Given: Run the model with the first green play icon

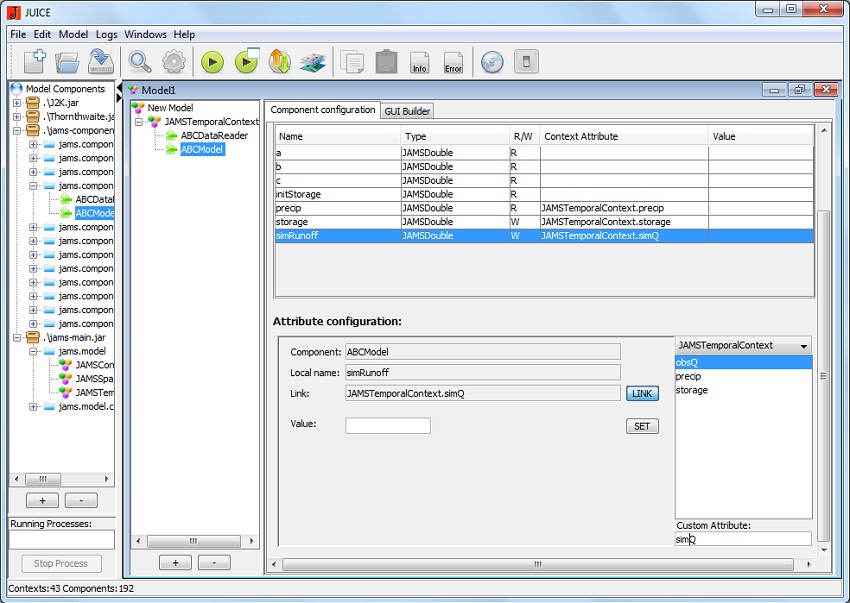Looking at the screenshot, I should (x=212, y=62).
